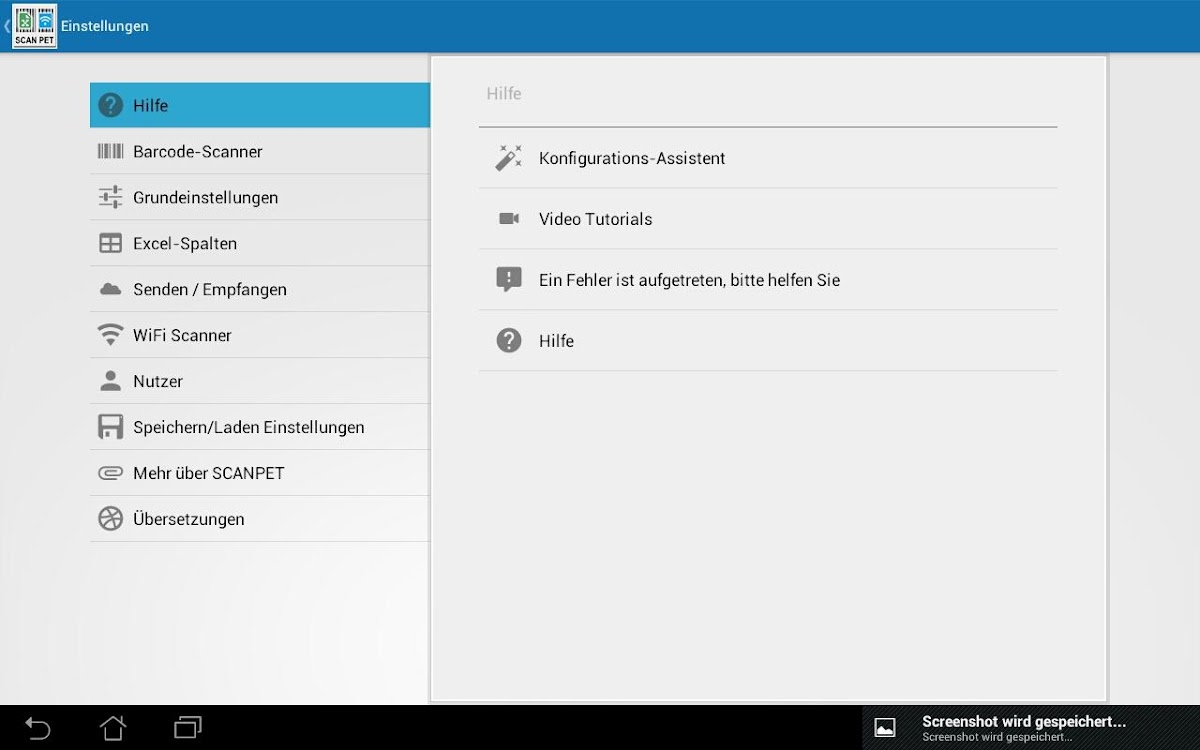Click the magic wand Konfigurations-Assistent icon

pos(509,158)
